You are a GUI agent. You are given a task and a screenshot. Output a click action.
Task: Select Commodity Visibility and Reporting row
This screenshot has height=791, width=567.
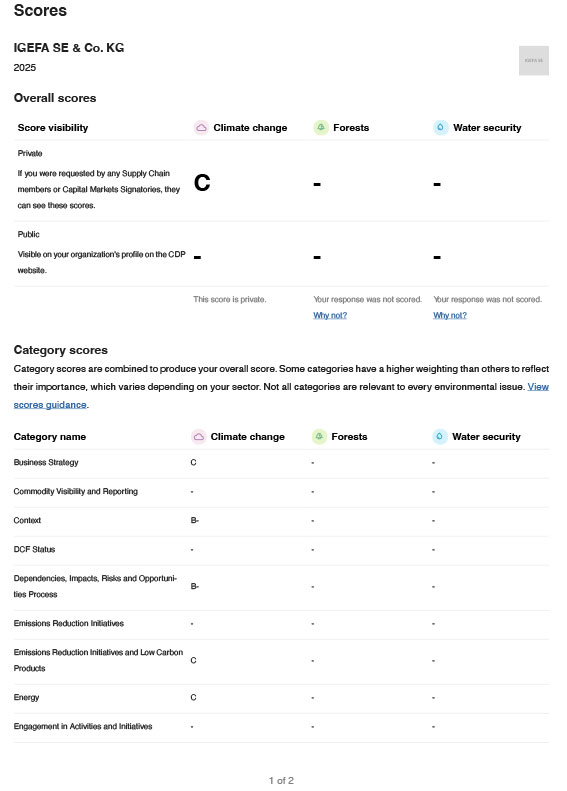(x=281, y=491)
